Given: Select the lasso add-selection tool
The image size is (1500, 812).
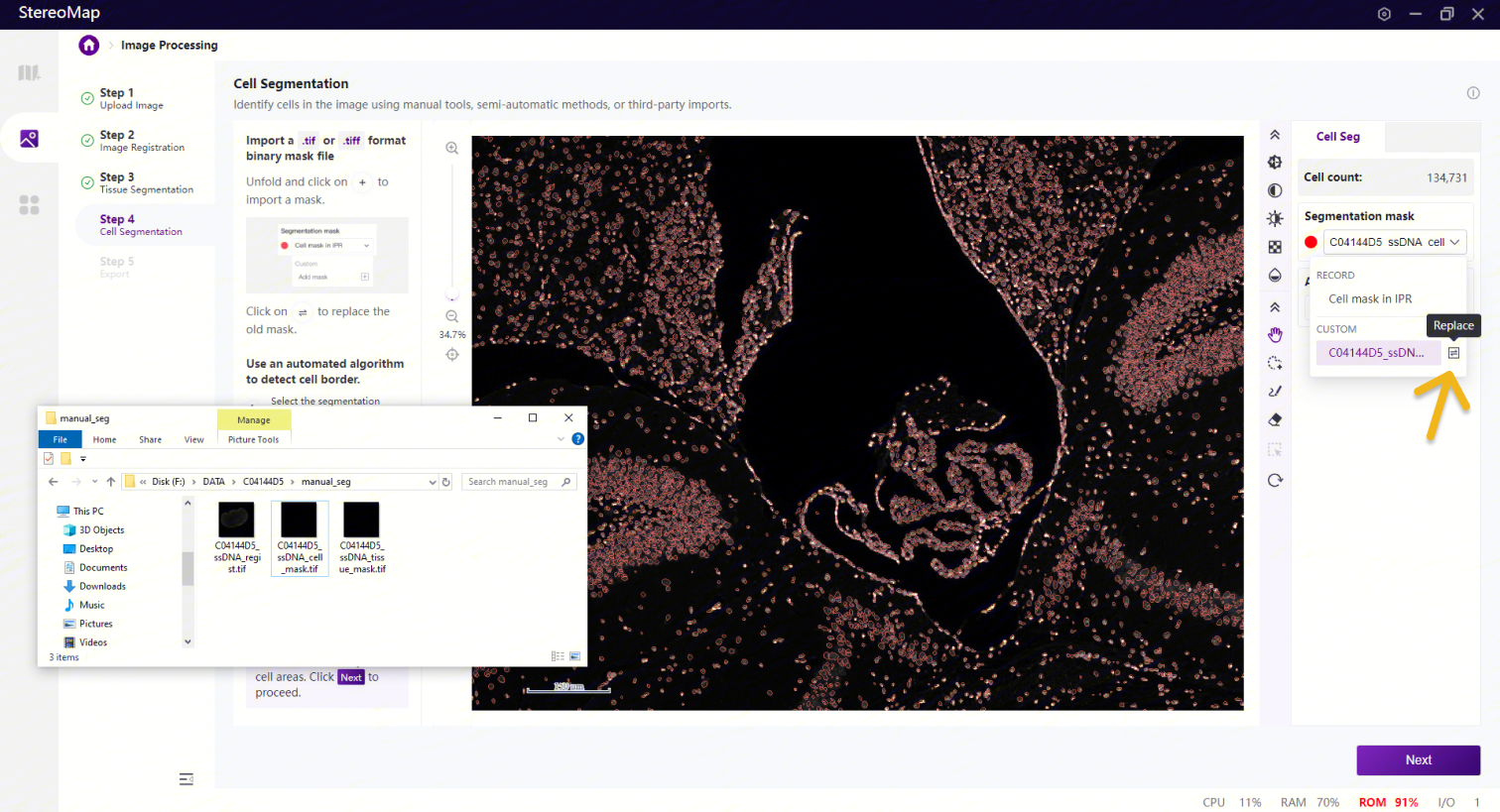Looking at the screenshot, I should click(x=1275, y=363).
